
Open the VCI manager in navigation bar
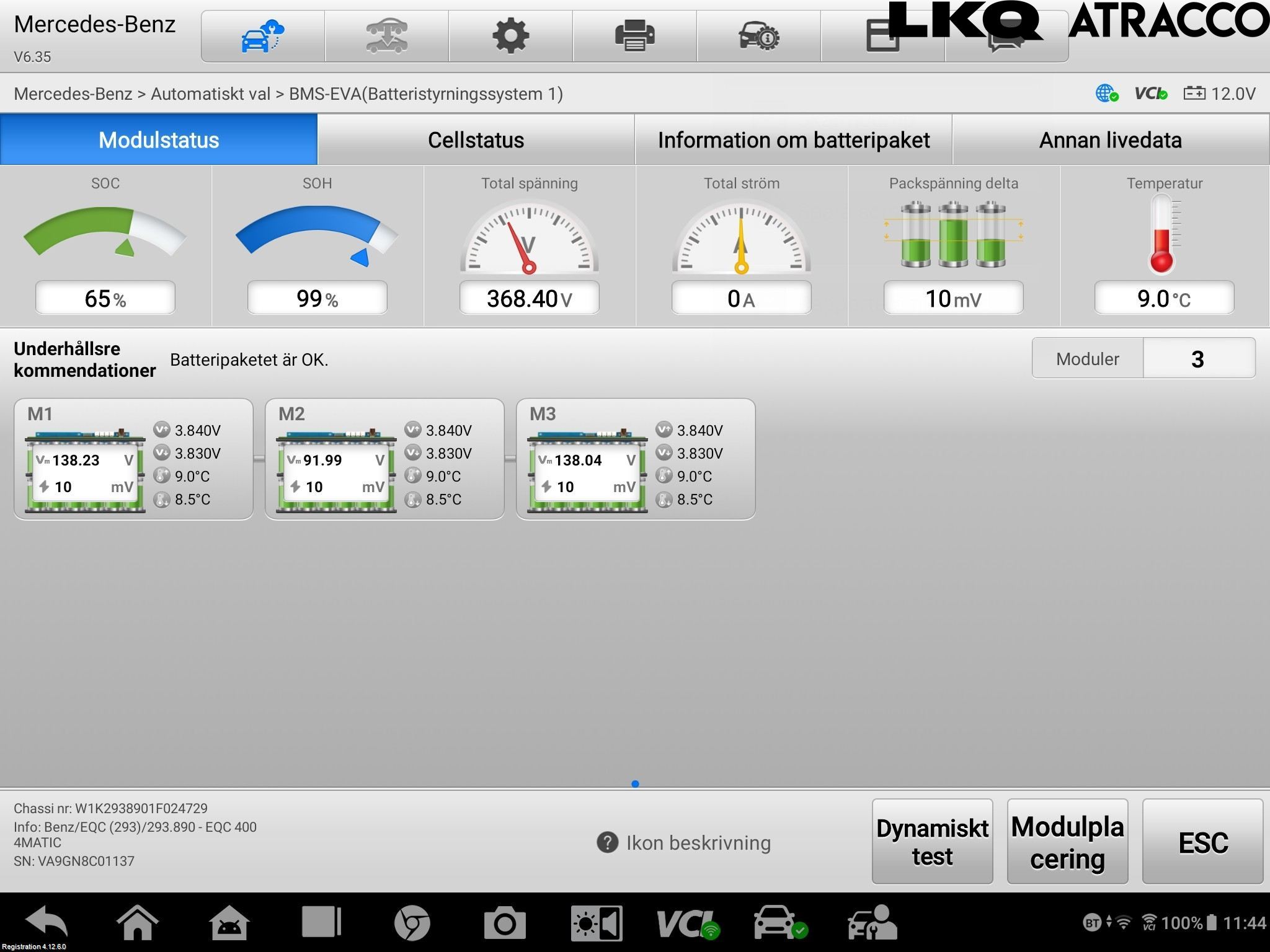click(x=688, y=923)
